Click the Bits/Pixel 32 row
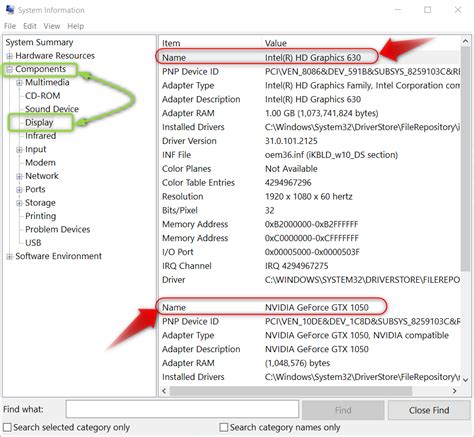474x437 pixels. (310, 210)
